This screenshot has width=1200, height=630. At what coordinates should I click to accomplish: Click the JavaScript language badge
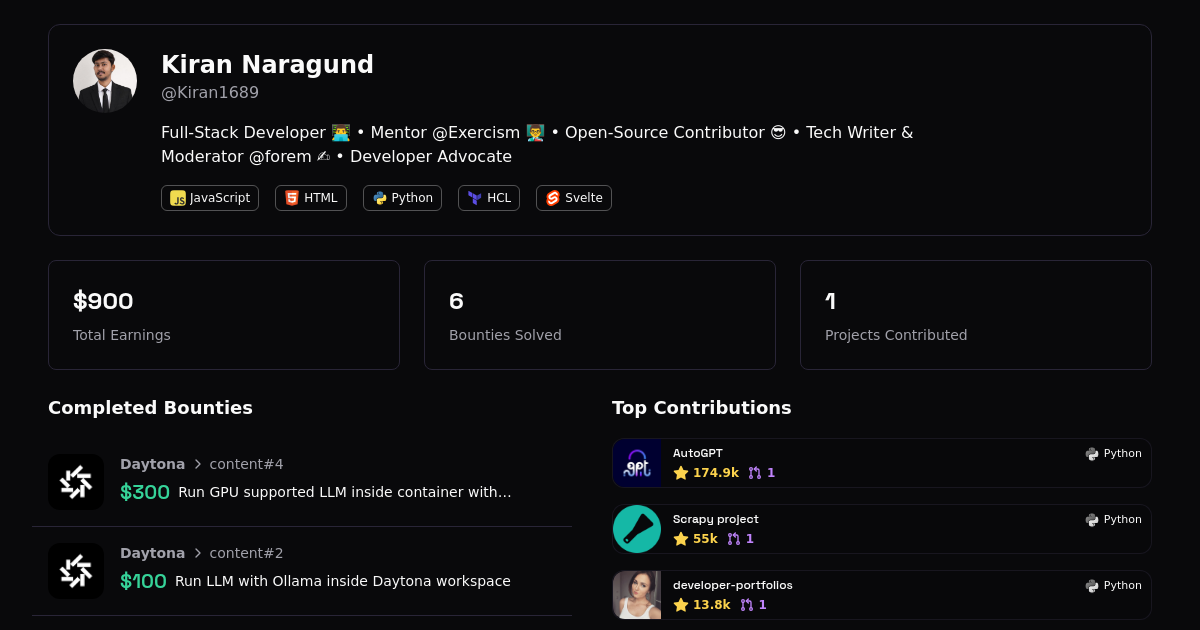coord(210,198)
